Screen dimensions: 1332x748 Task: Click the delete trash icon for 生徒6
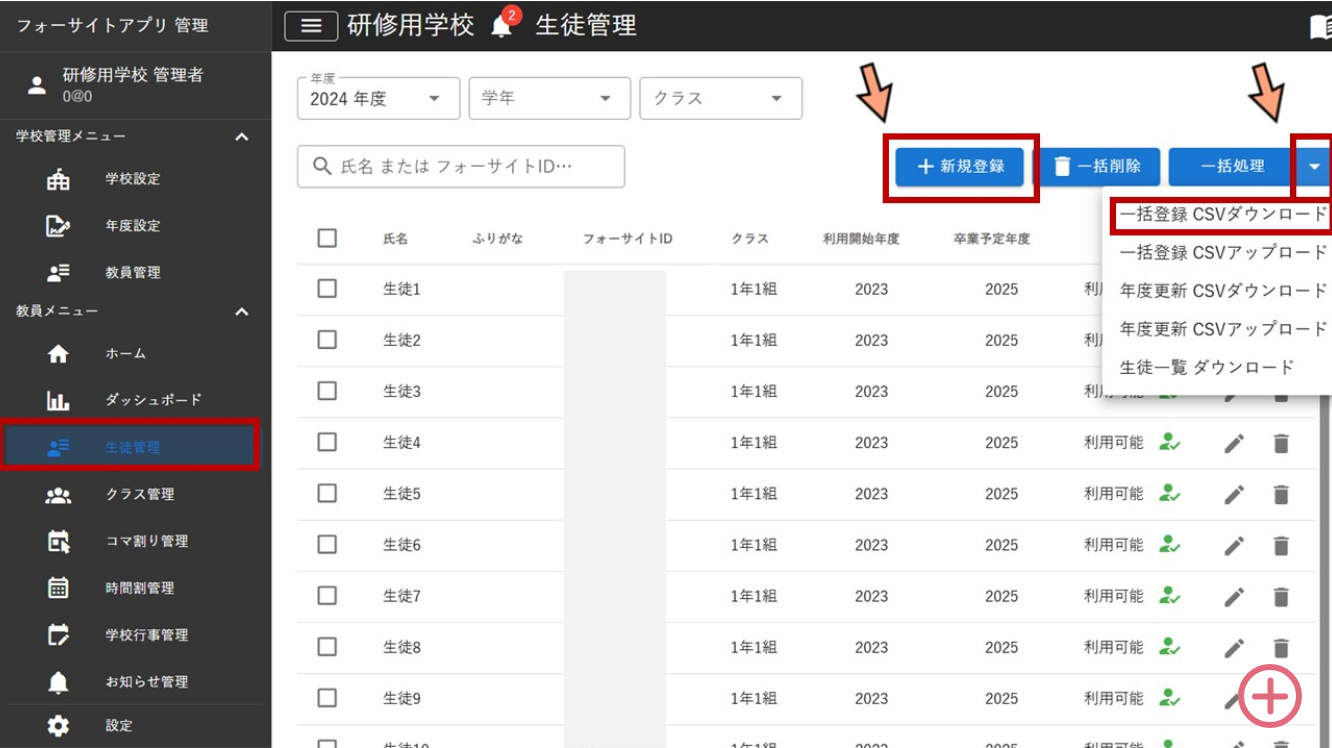[x=1281, y=545]
